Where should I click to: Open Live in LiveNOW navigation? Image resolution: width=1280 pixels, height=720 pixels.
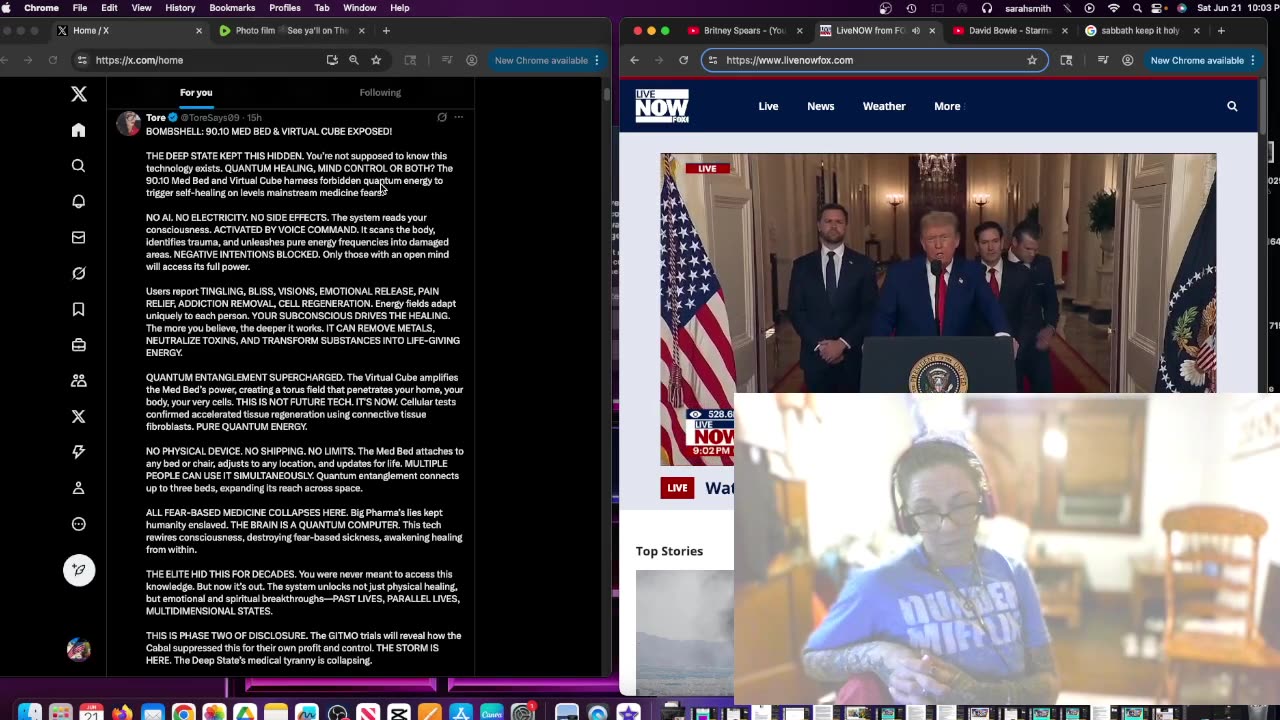pyautogui.click(x=768, y=106)
